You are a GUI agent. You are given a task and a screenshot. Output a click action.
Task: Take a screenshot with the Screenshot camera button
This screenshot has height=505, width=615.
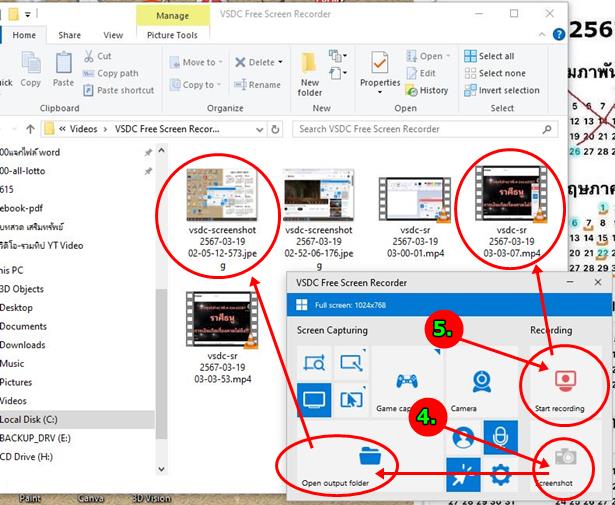[565, 457]
